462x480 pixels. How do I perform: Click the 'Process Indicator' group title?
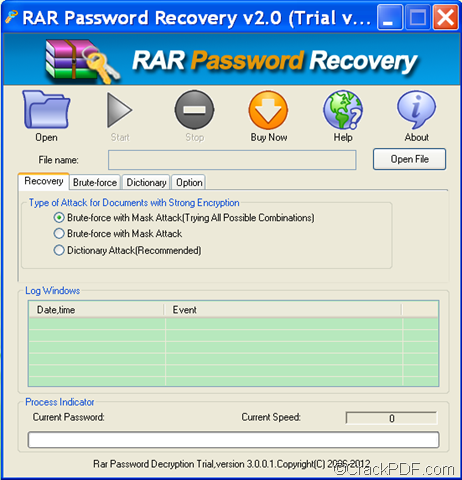[x=60, y=402]
